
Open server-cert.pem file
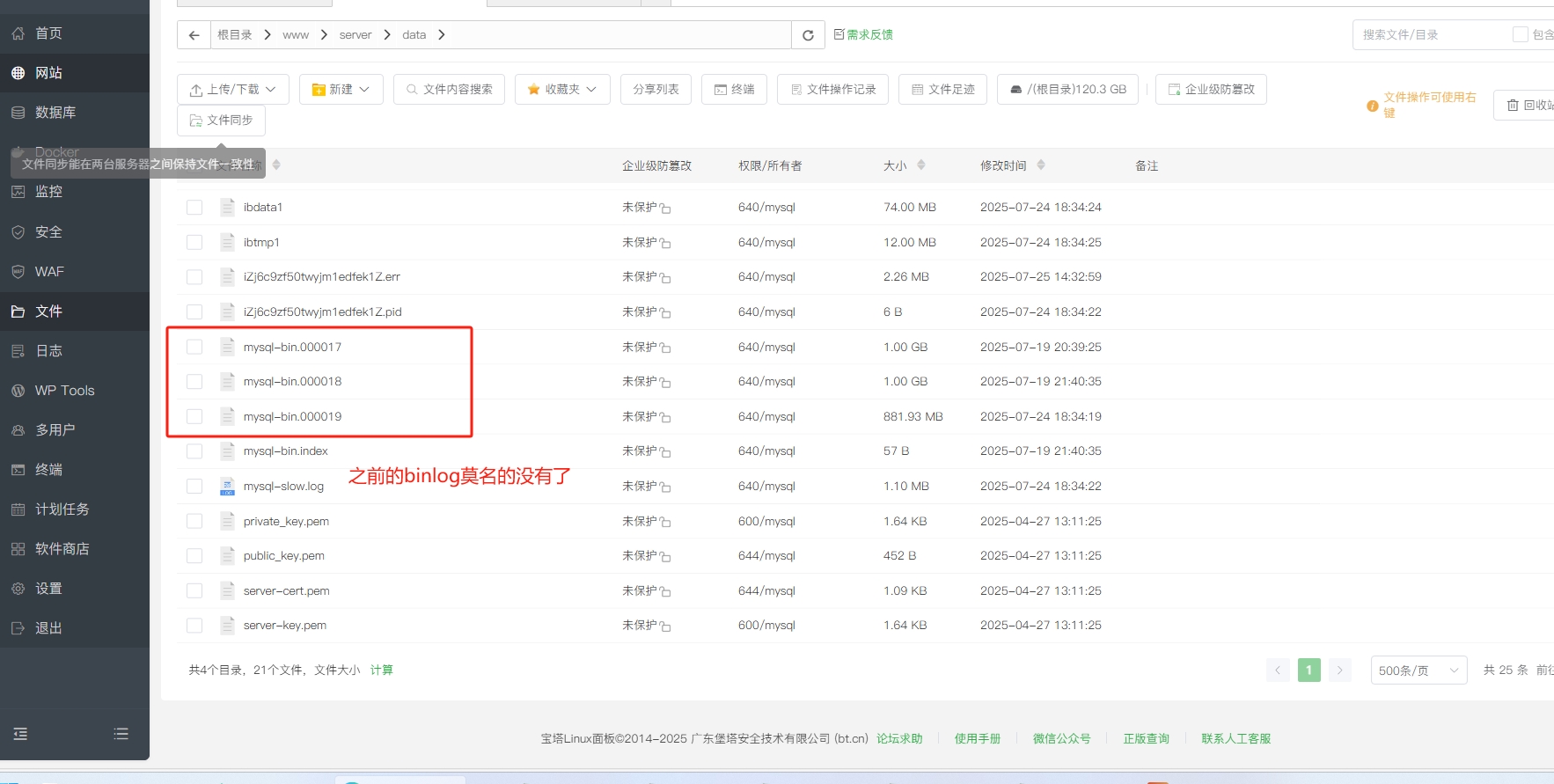(287, 591)
